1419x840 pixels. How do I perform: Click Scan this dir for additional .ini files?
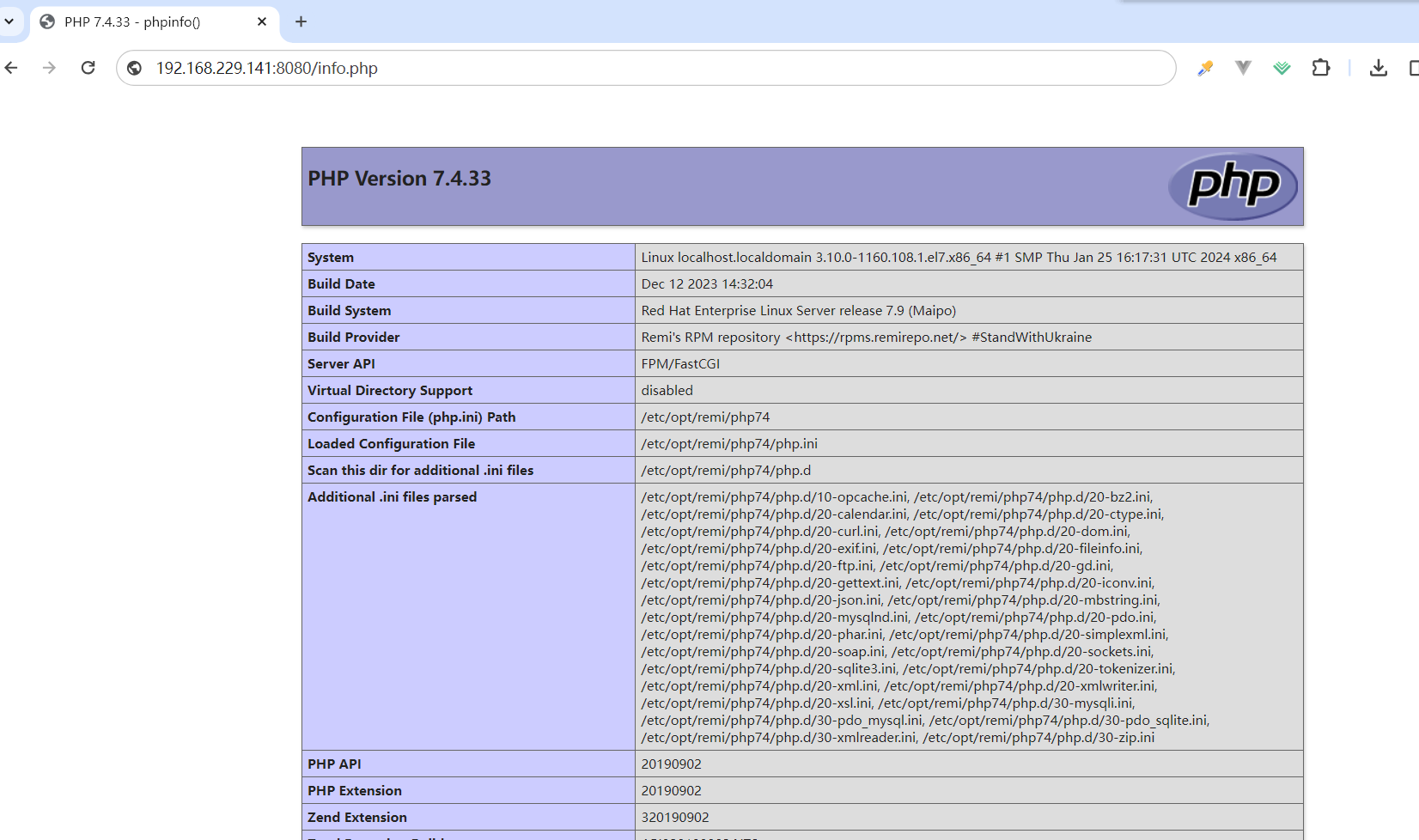click(420, 471)
